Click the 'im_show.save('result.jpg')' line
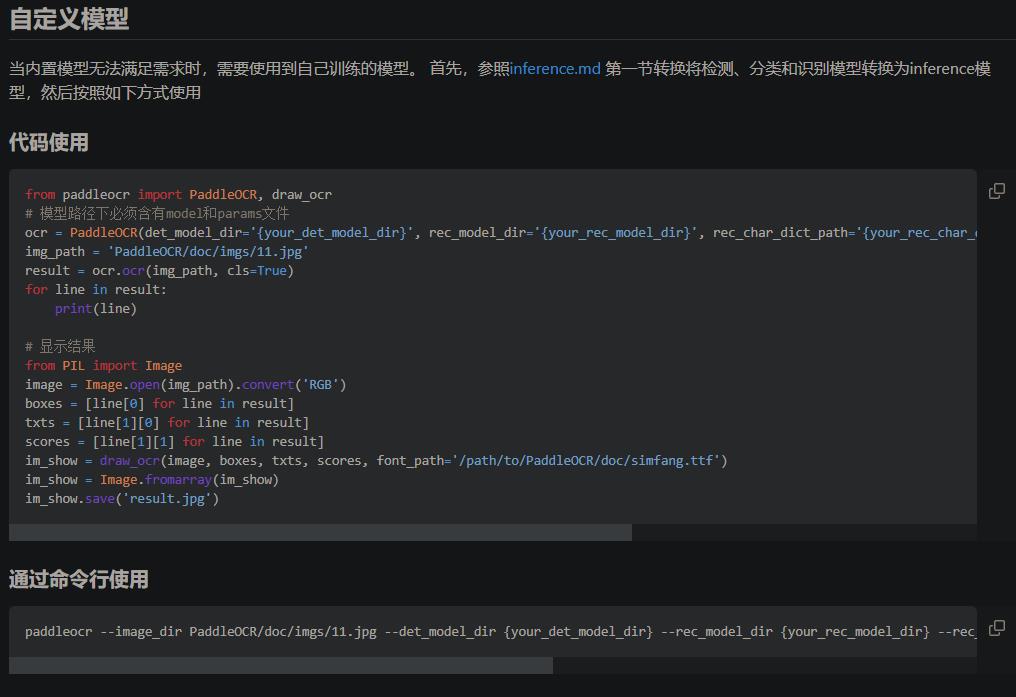1016x697 pixels. [x=122, y=499]
